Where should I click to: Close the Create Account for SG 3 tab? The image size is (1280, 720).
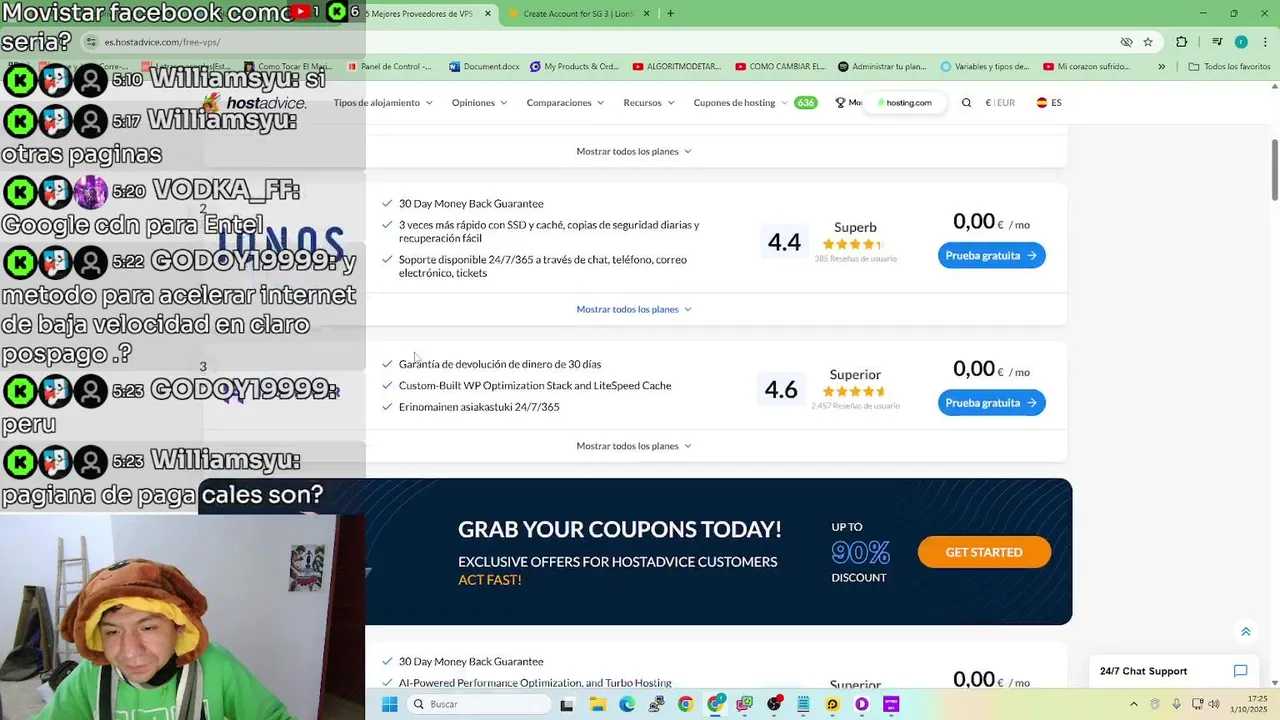click(647, 14)
